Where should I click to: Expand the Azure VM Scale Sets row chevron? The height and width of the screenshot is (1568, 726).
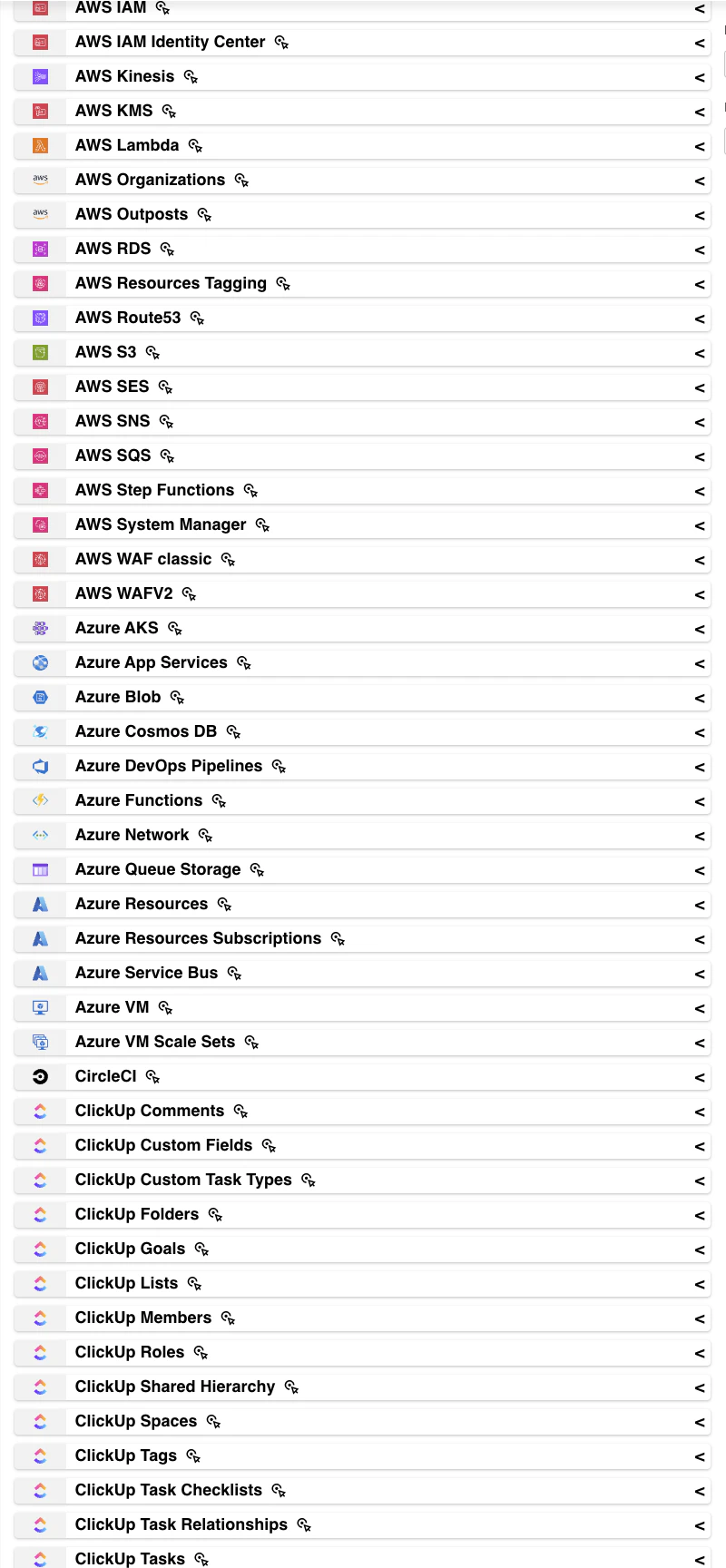(700, 1043)
